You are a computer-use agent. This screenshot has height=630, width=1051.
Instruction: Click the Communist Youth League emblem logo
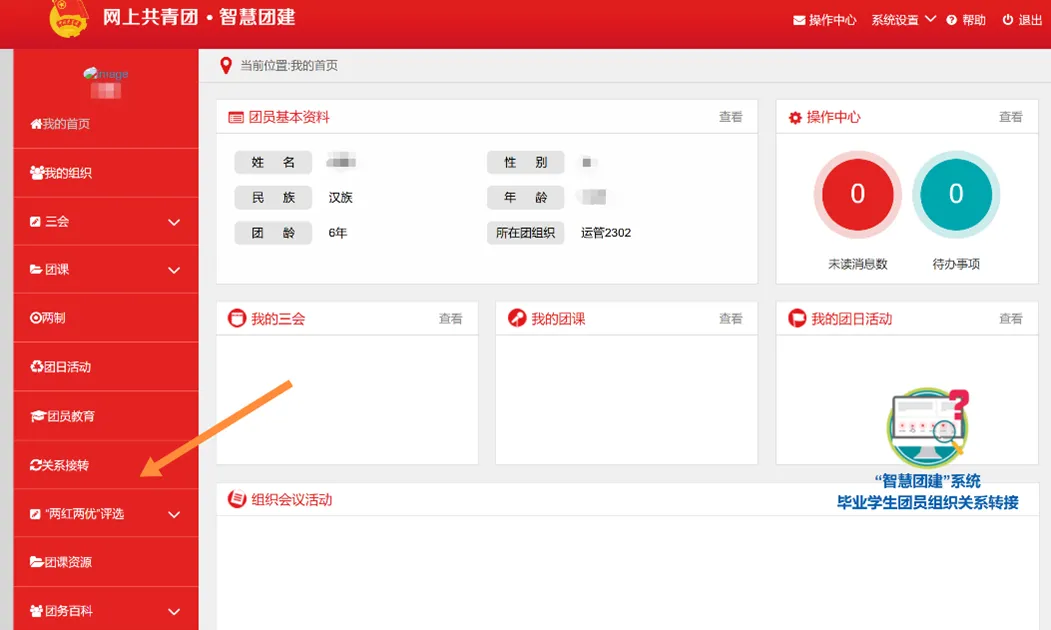point(69,19)
